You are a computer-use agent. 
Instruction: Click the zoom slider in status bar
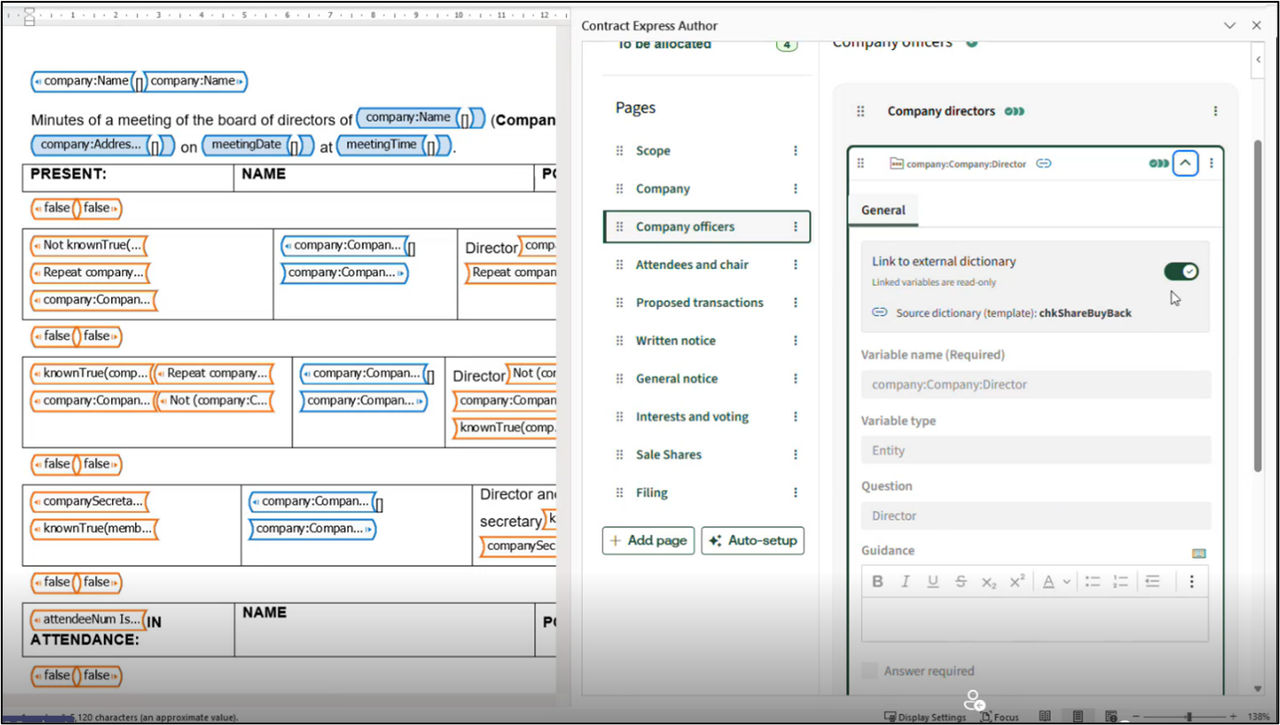tap(1180, 717)
